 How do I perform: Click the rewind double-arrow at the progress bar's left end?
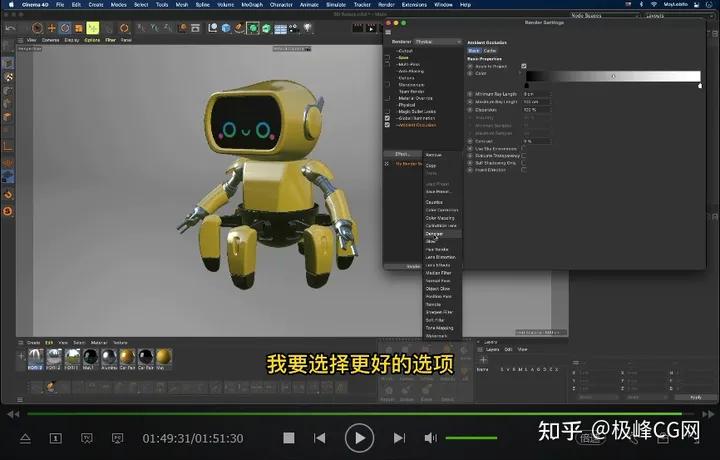13,414
